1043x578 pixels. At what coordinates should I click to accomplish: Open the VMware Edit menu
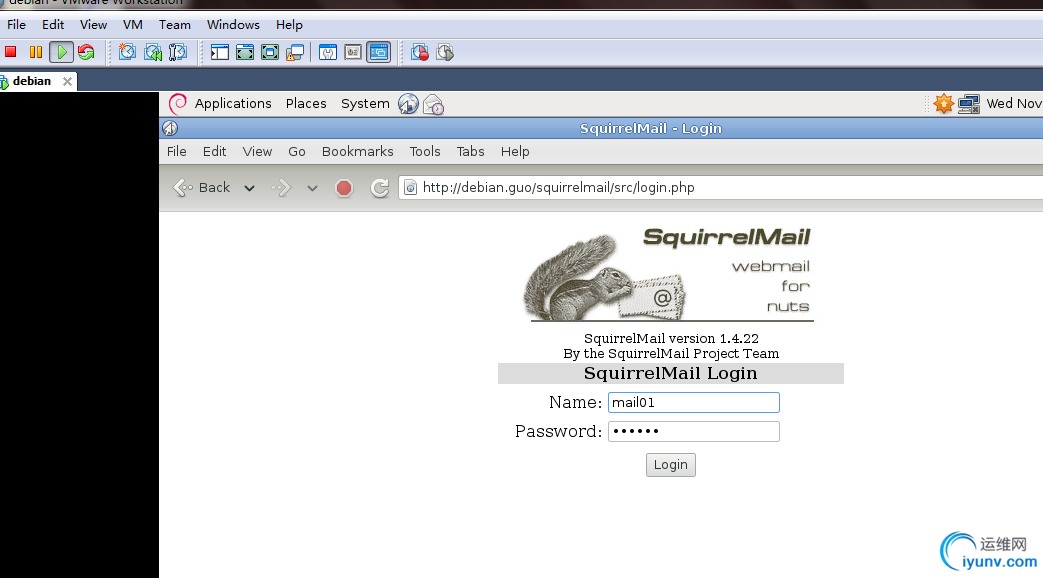[x=53, y=25]
